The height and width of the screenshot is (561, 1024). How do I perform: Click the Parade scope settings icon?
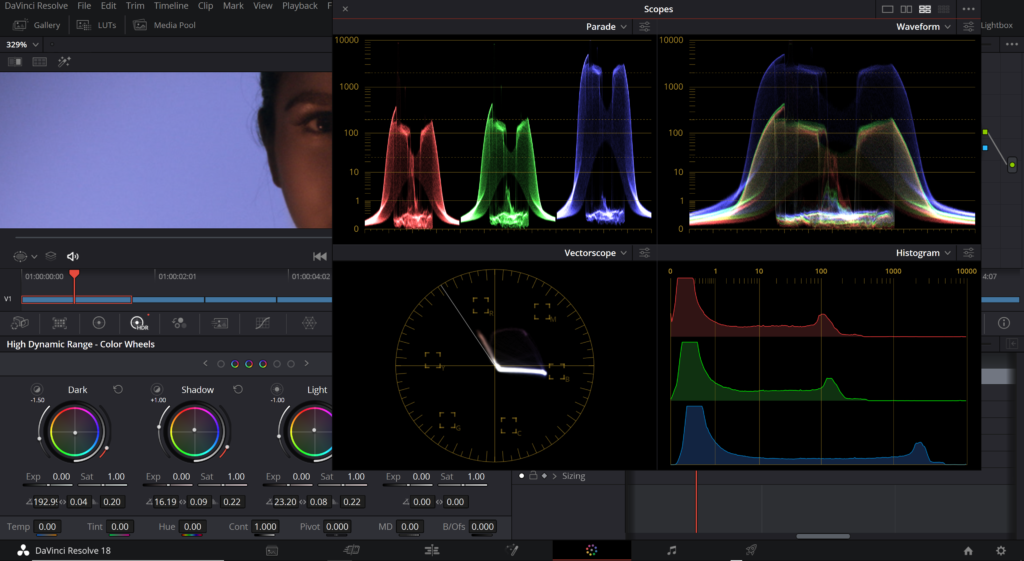click(x=645, y=27)
